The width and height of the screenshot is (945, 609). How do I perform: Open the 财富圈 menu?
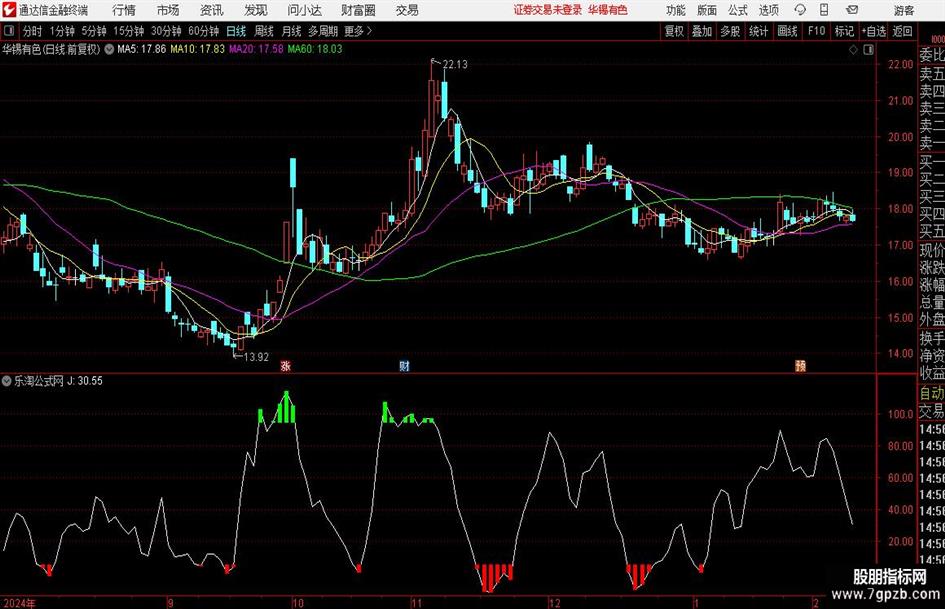click(x=358, y=10)
